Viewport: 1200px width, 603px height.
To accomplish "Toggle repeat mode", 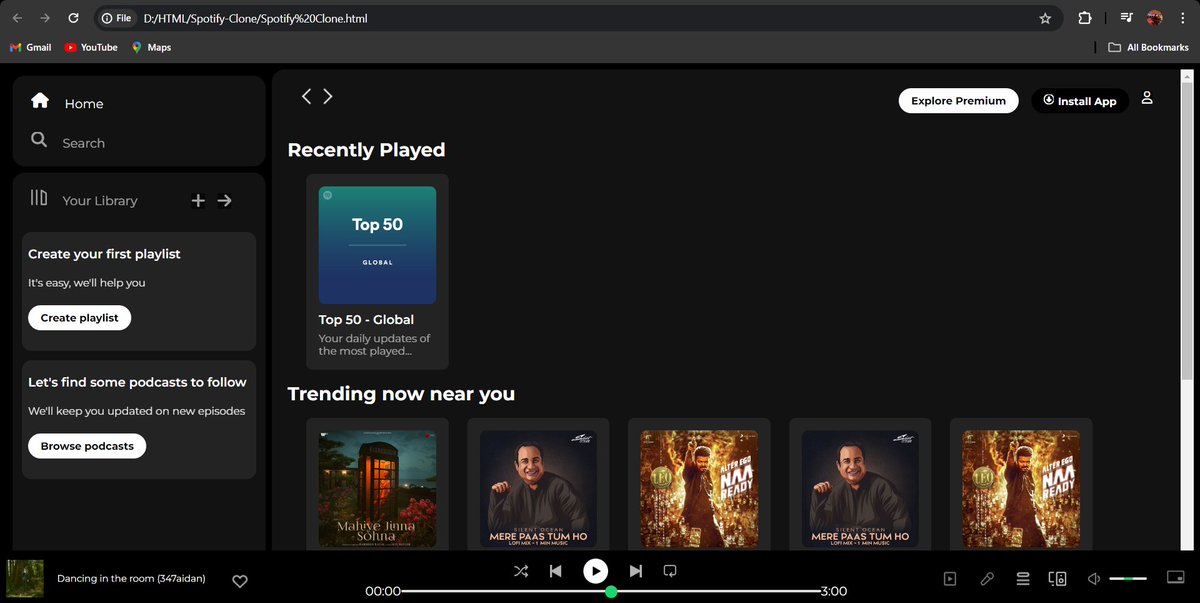I will tap(670, 571).
